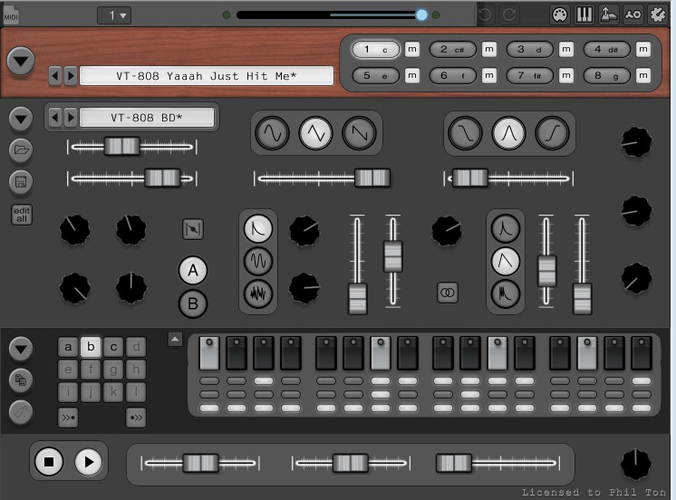Select the gated envelope shape icon
Screen dimensions: 676x500
click(506, 294)
